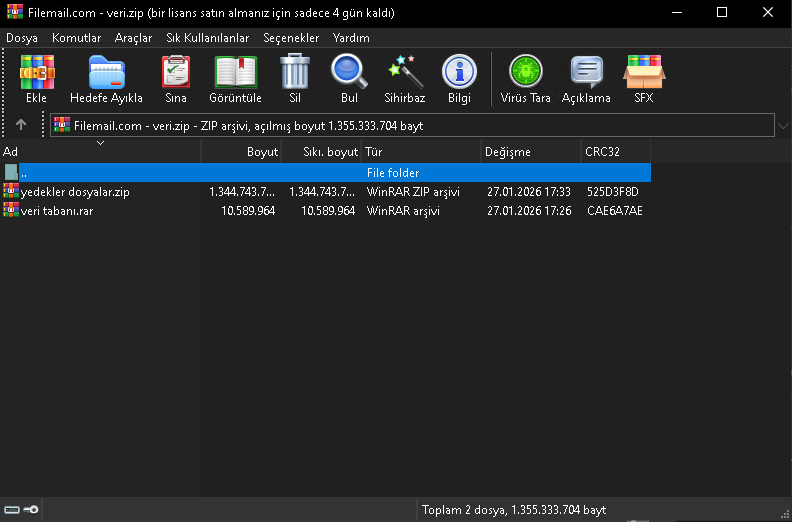Open the Açıklama comment icon
Image resolution: width=792 pixels, height=522 pixels.
(x=586, y=72)
